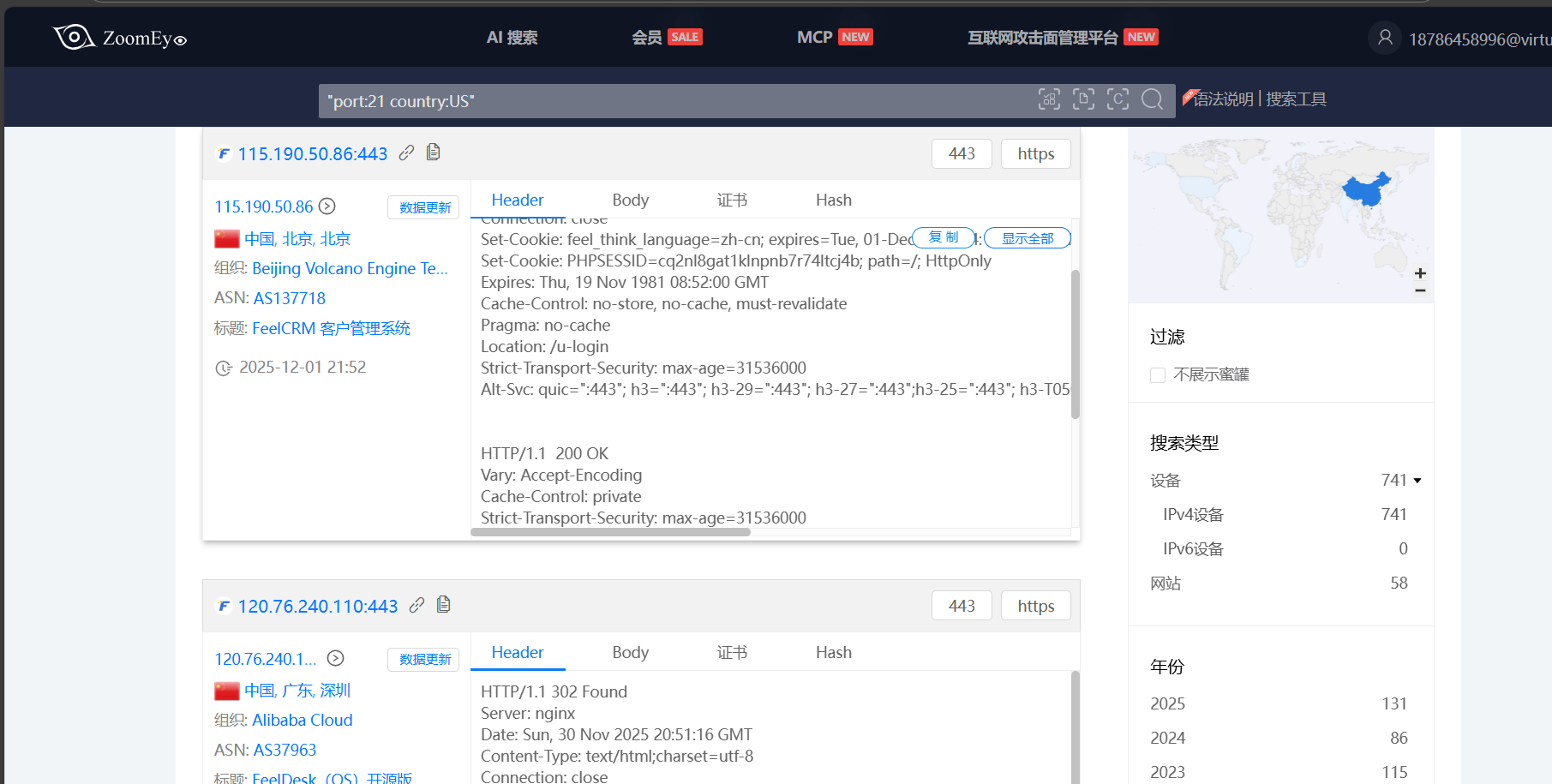Switch to Body tab of first result

pyautogui.click(x=630, y=200)
